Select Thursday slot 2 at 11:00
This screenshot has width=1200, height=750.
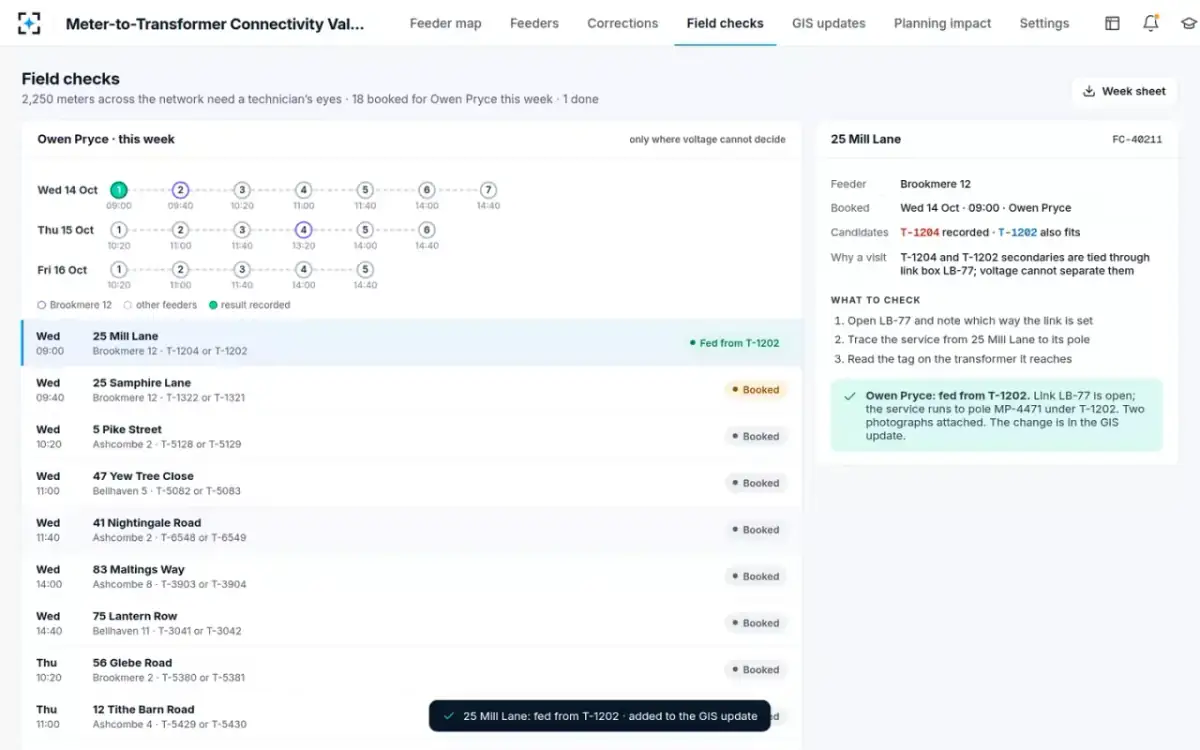[x=180, y=230]
